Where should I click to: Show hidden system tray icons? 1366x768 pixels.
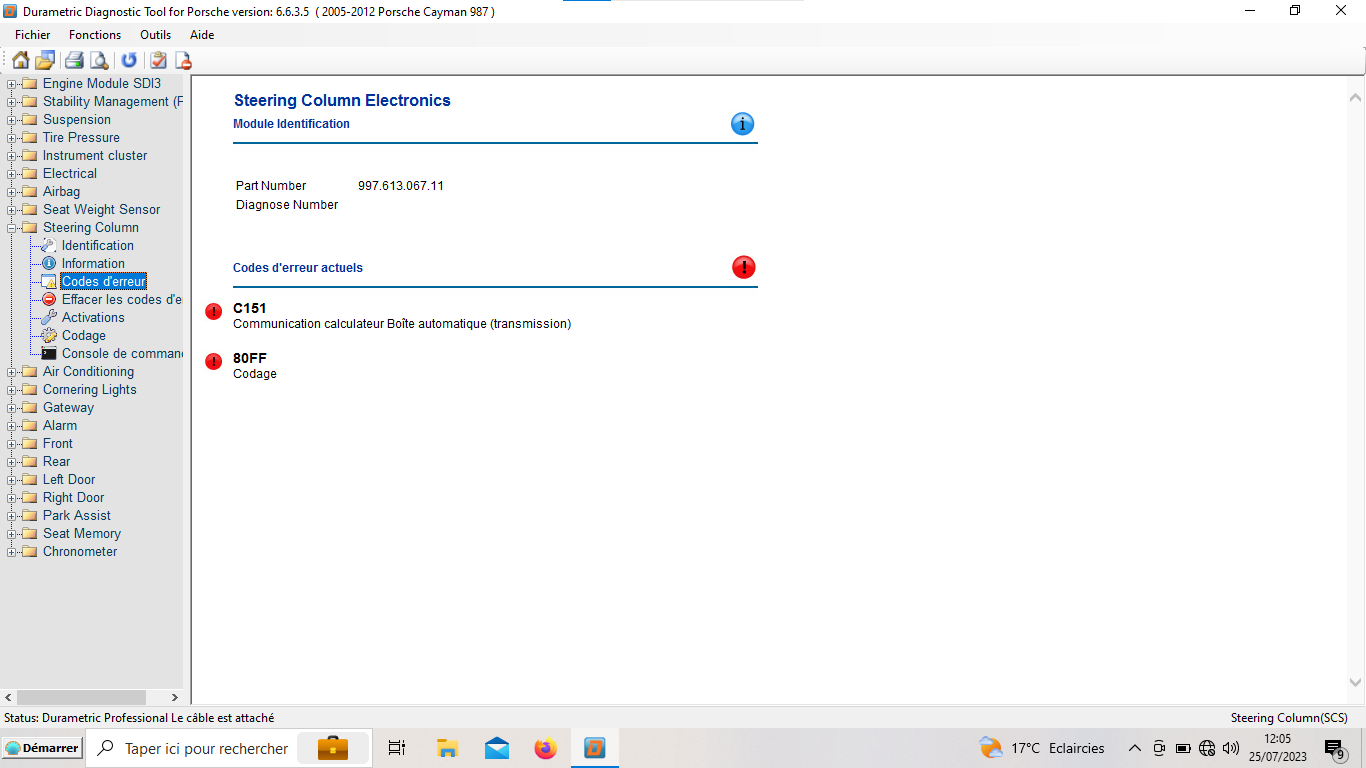pos(1134,748)
